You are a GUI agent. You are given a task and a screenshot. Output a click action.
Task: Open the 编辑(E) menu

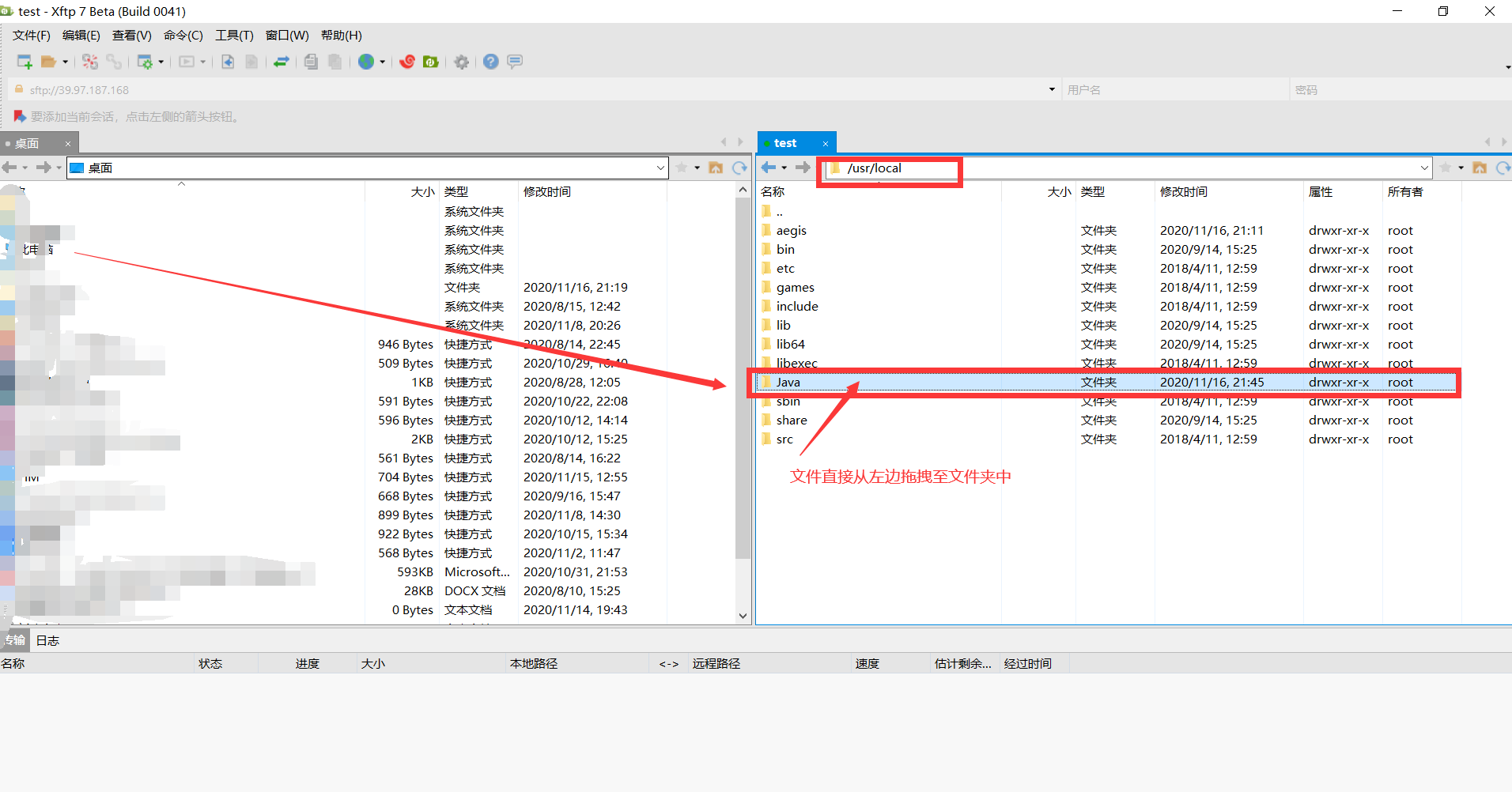tap(81, 36)
